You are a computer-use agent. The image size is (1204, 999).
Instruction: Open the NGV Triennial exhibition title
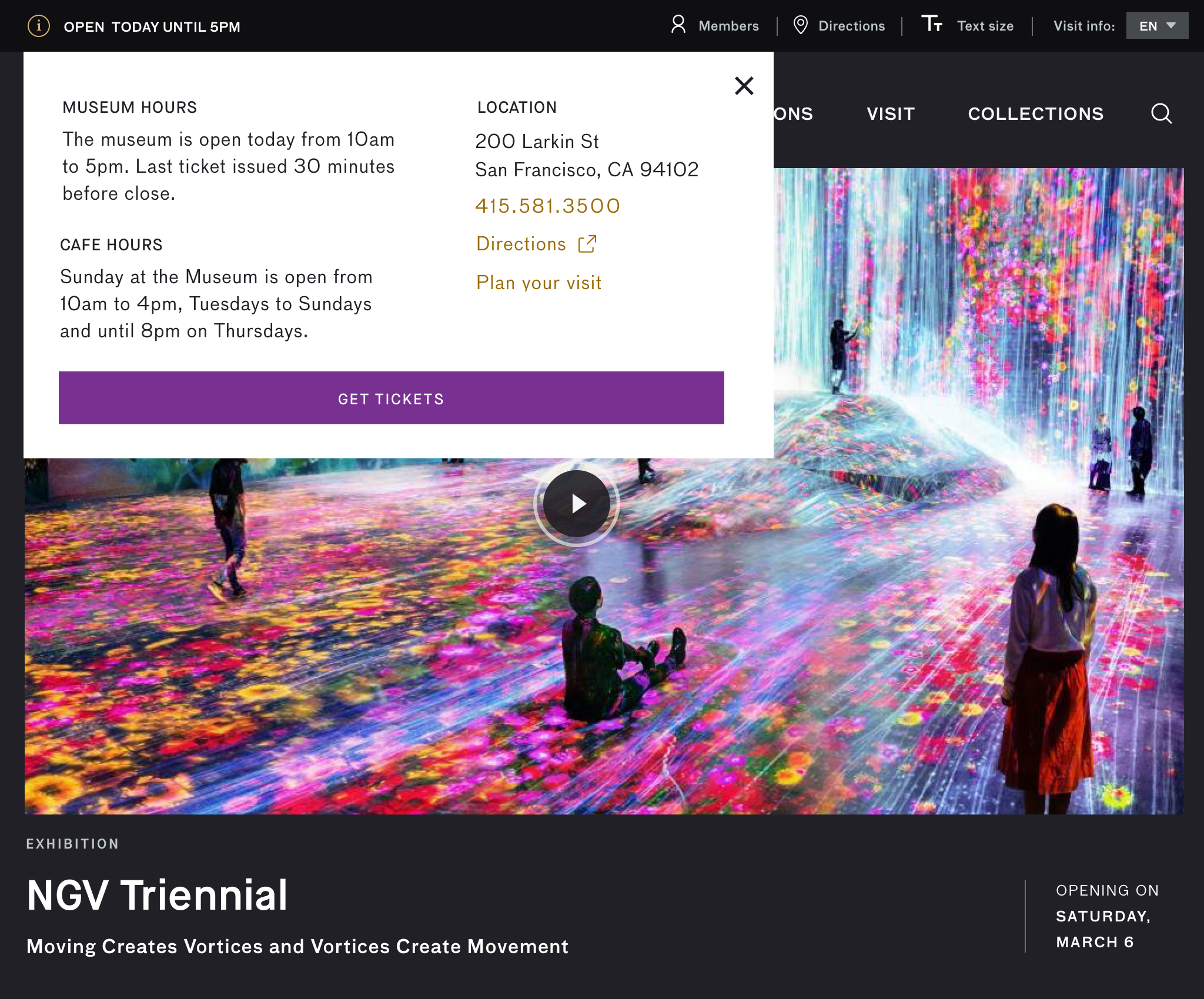[x=158, y=895]
